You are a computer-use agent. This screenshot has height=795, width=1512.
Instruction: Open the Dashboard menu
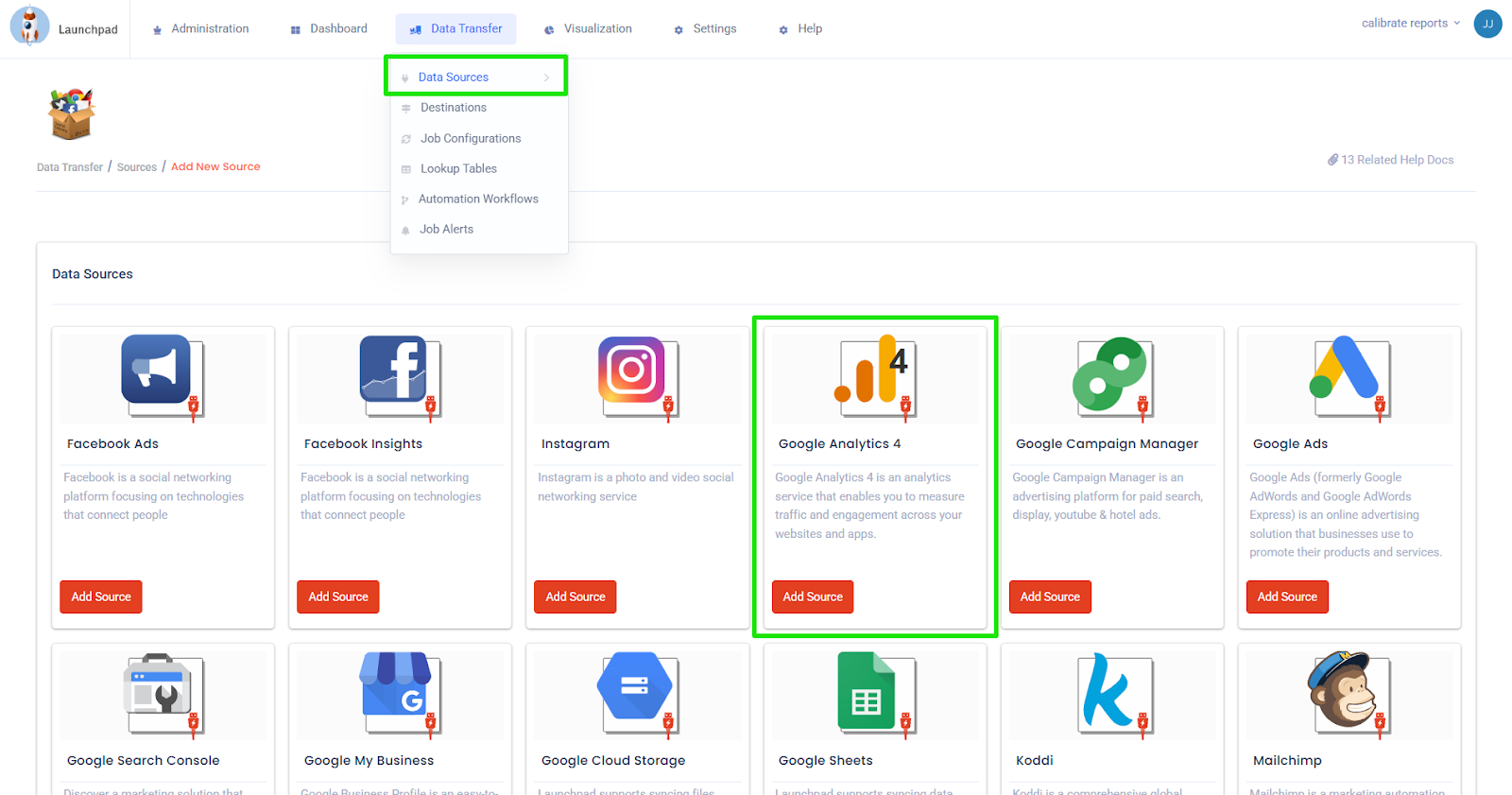329,28
